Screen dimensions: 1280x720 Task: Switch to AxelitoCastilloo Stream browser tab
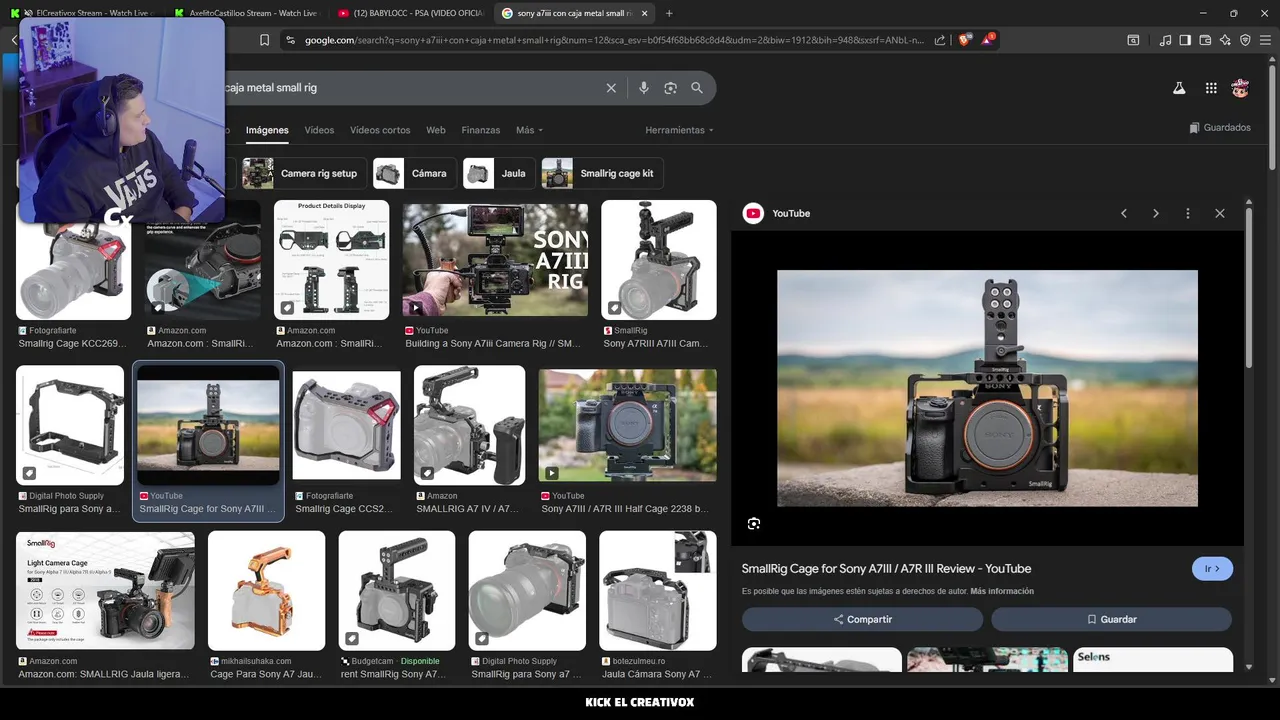[245, 13]
